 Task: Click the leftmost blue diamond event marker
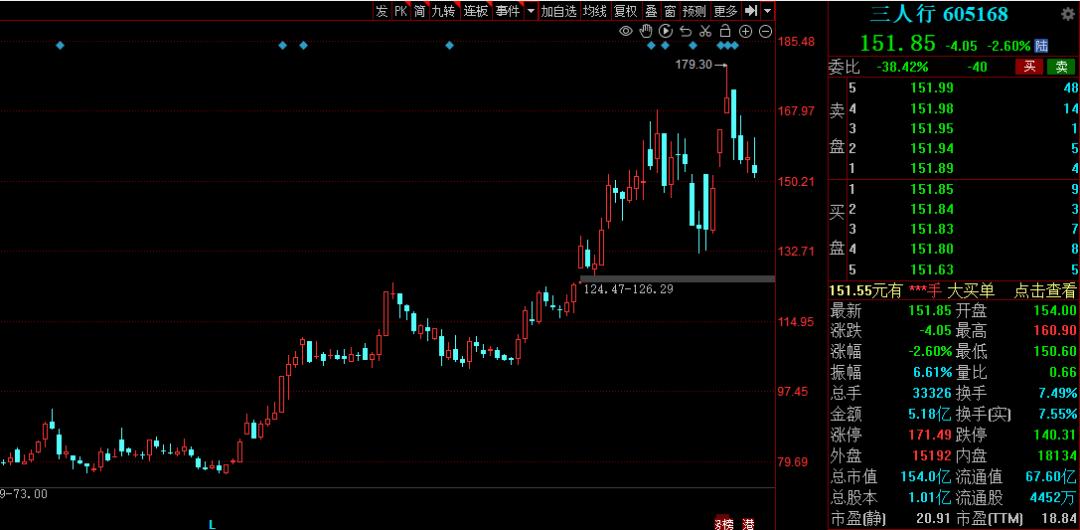tap(60, 45)
